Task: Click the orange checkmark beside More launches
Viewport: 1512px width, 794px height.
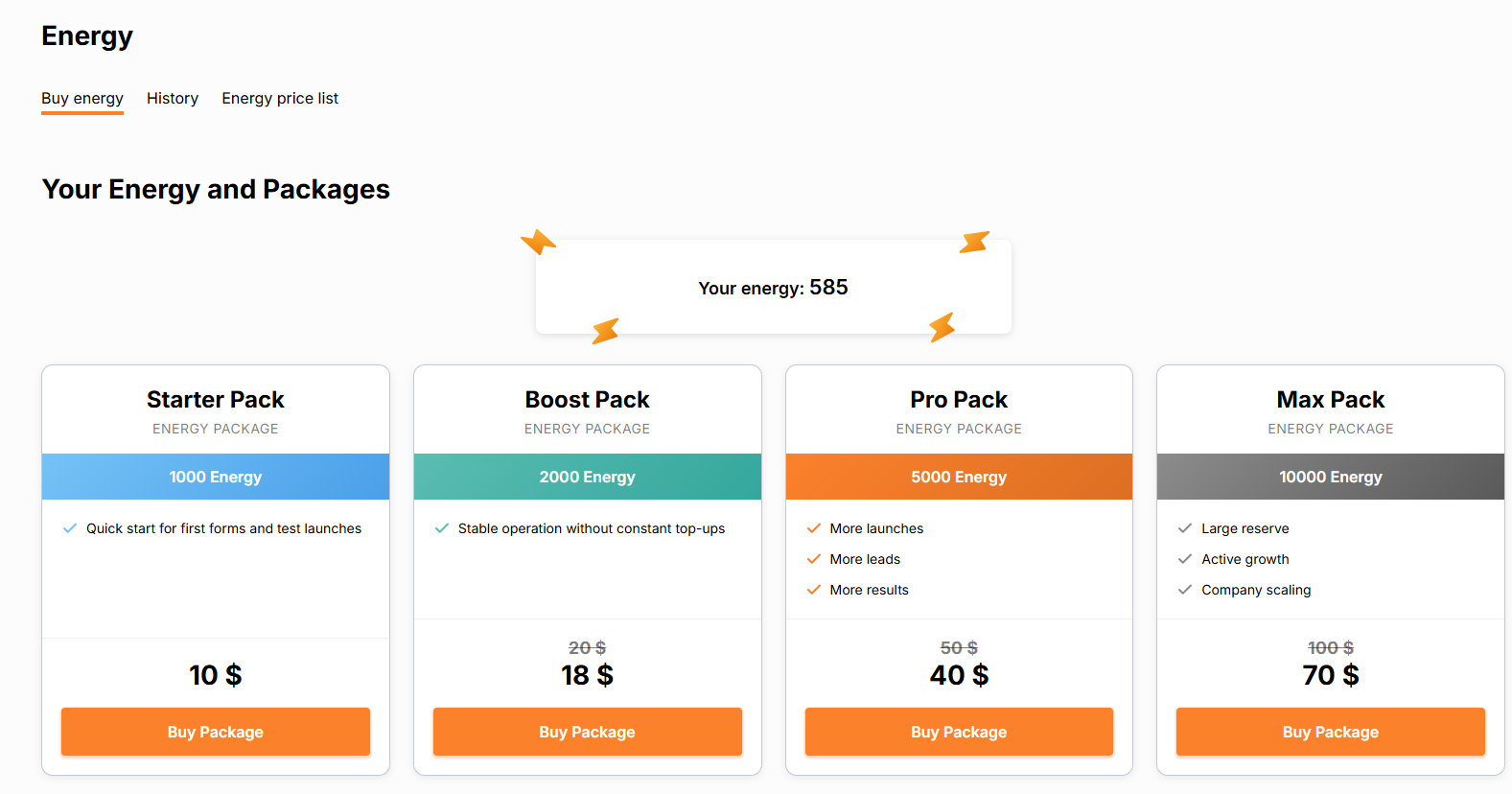Action: pos(814,528)
